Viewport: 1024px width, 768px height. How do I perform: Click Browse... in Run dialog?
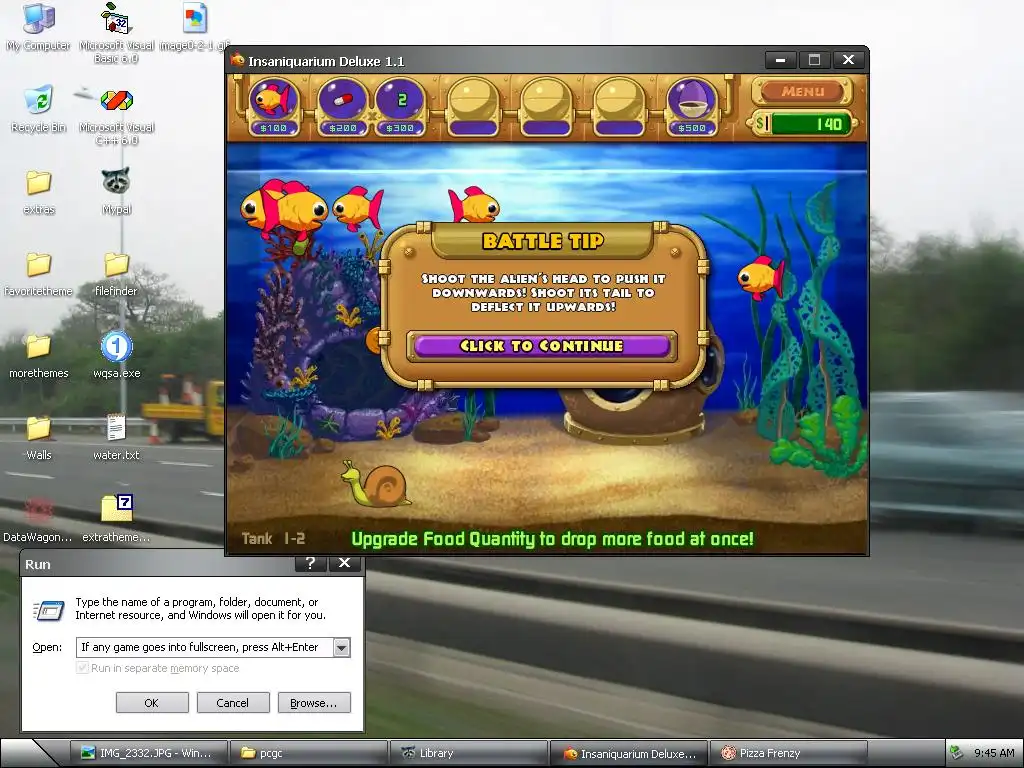(313, 703)
